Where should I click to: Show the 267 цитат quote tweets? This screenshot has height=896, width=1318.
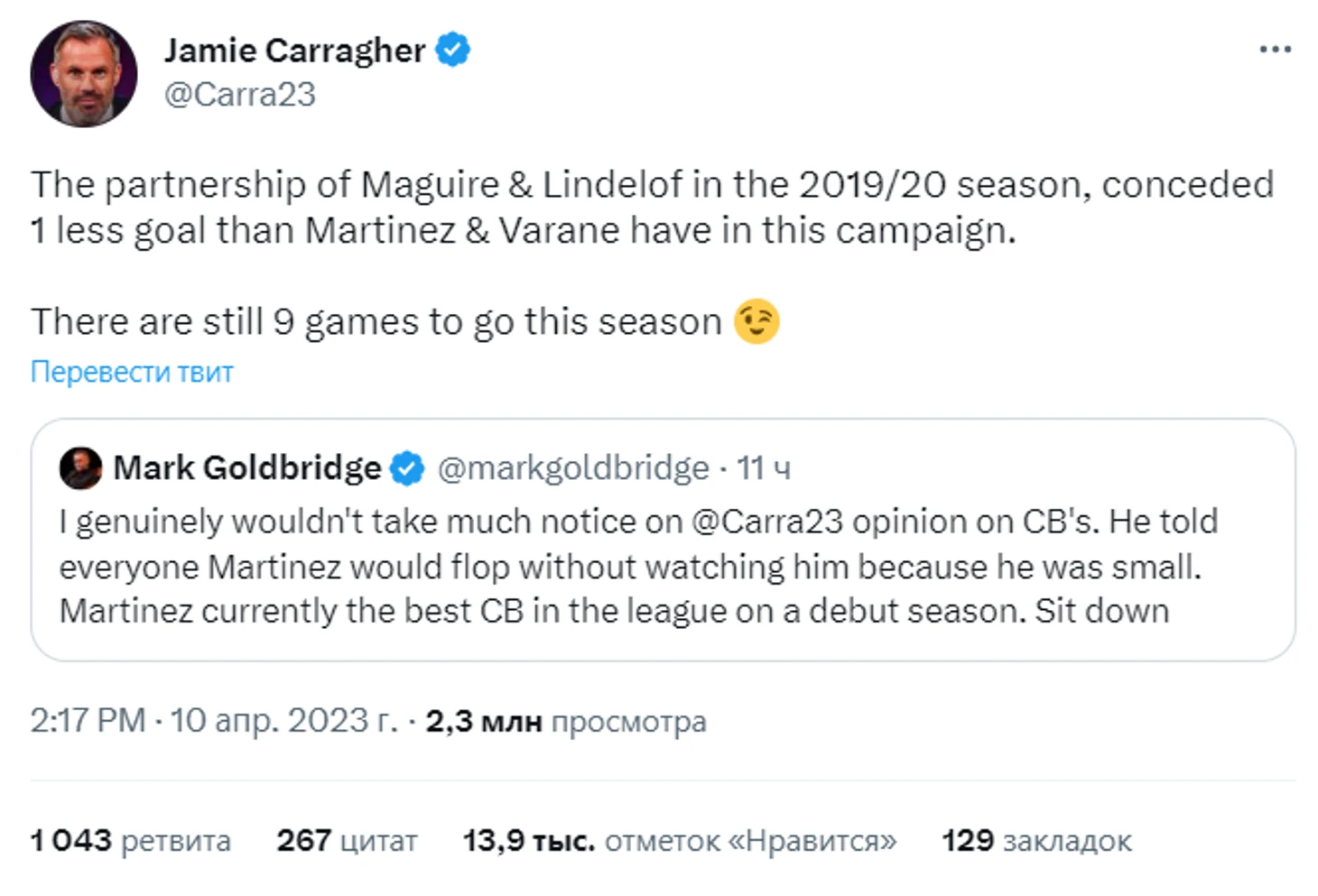point(348,841)
